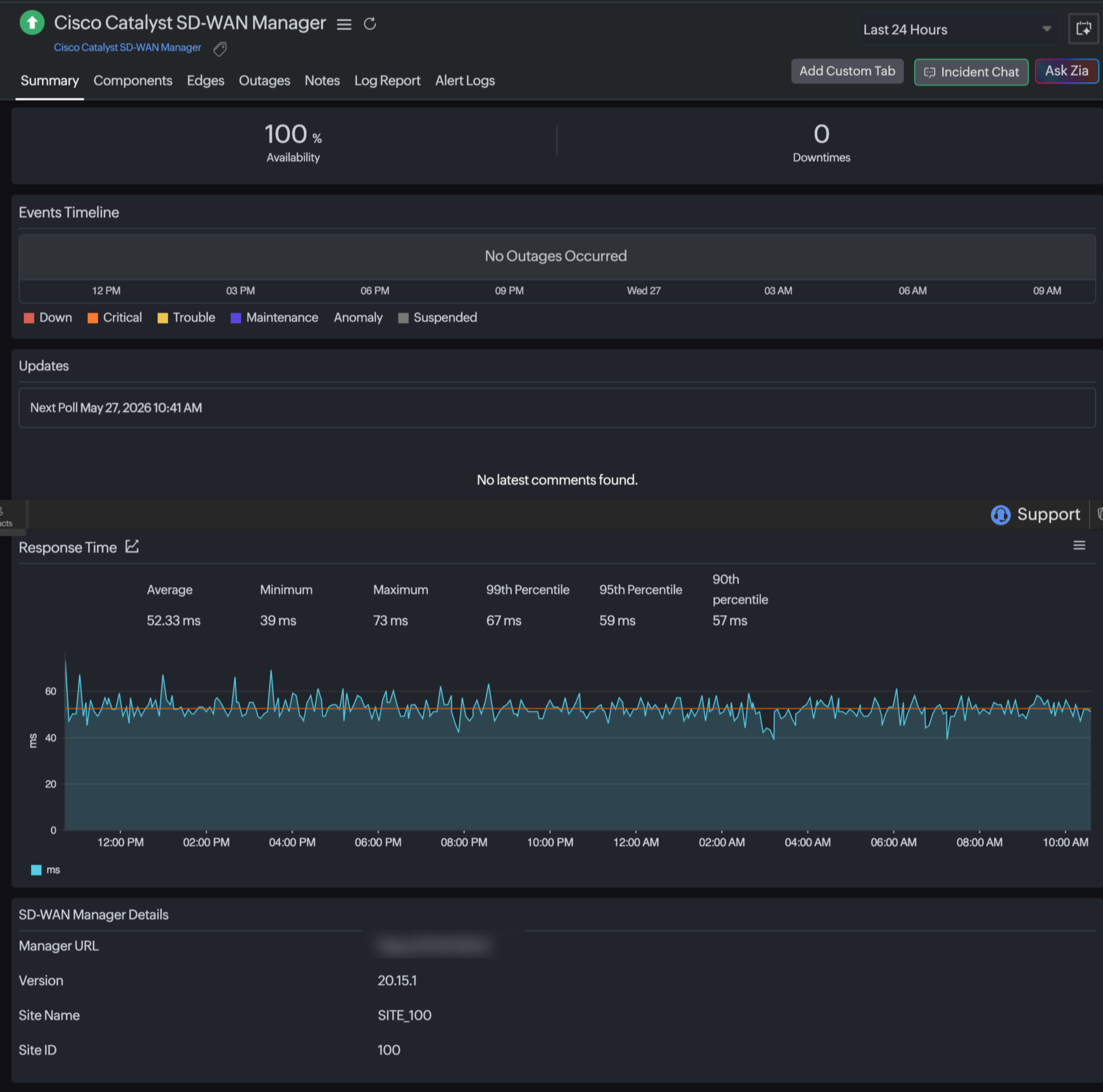Click the Minimum 39 ms value
The height and width of the screenshot is (1092, 1103).
278,621
